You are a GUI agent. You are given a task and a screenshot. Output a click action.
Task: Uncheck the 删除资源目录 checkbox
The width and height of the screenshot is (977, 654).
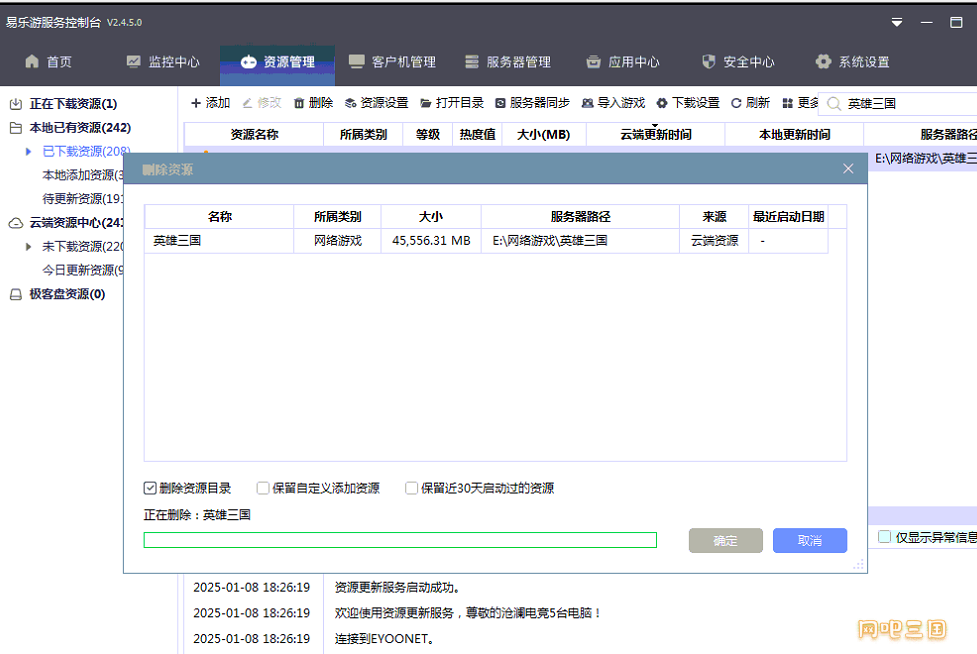[150, 488]
